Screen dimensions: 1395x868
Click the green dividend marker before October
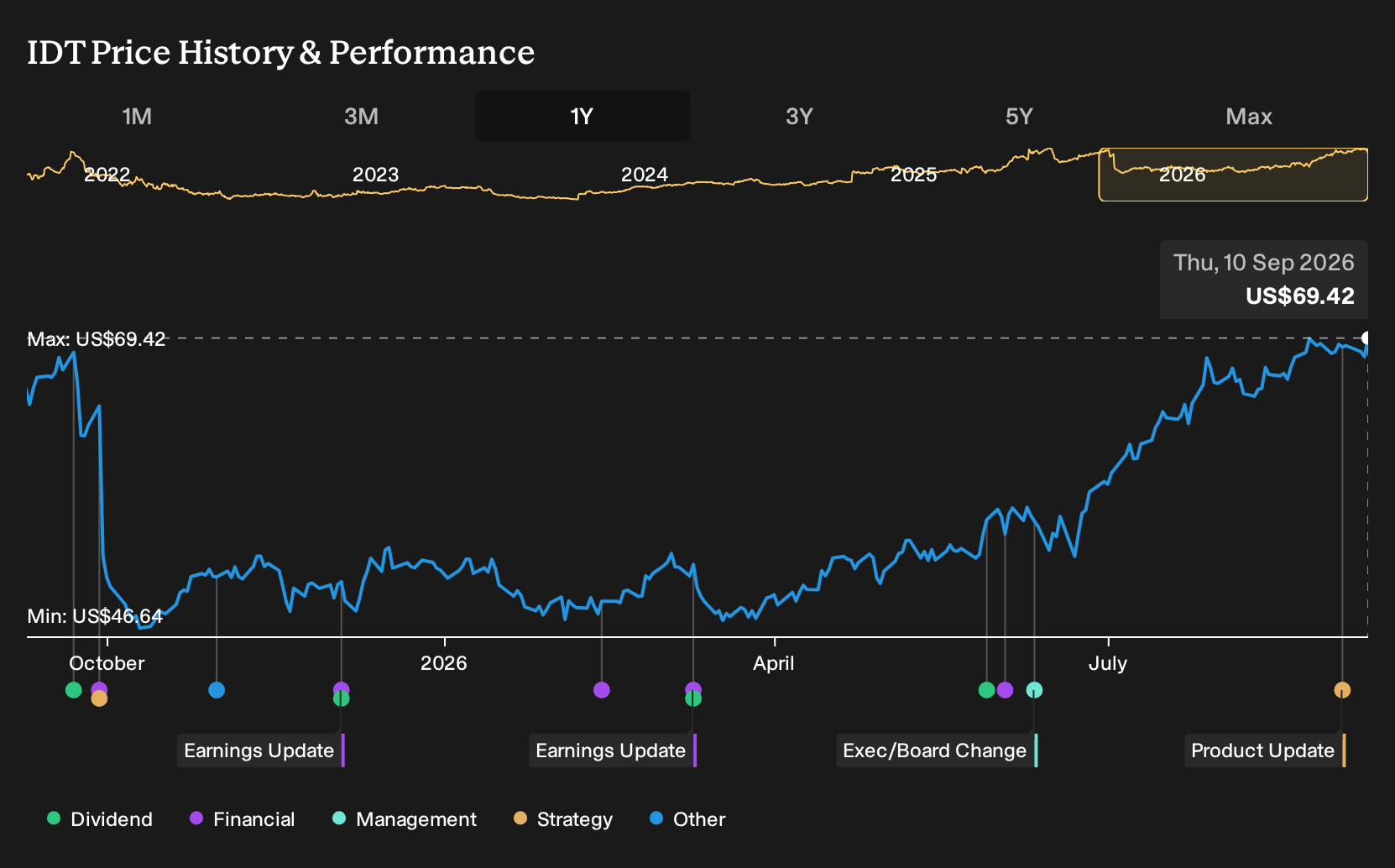pos(74,690)
